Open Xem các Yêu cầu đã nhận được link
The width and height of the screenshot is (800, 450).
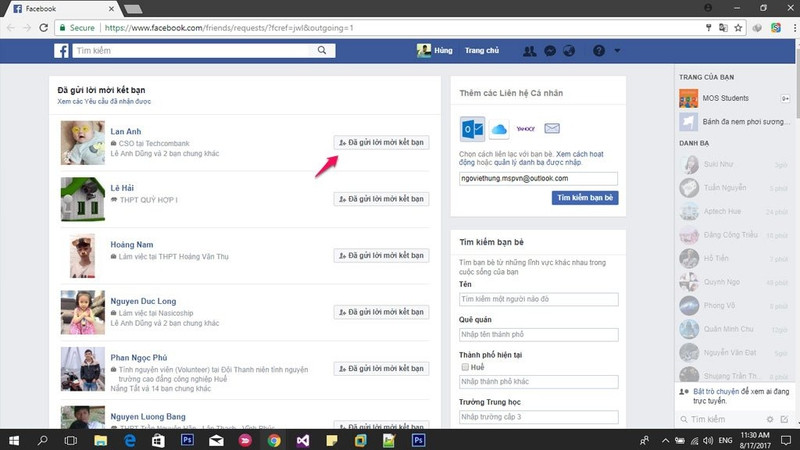pos(104,102)
